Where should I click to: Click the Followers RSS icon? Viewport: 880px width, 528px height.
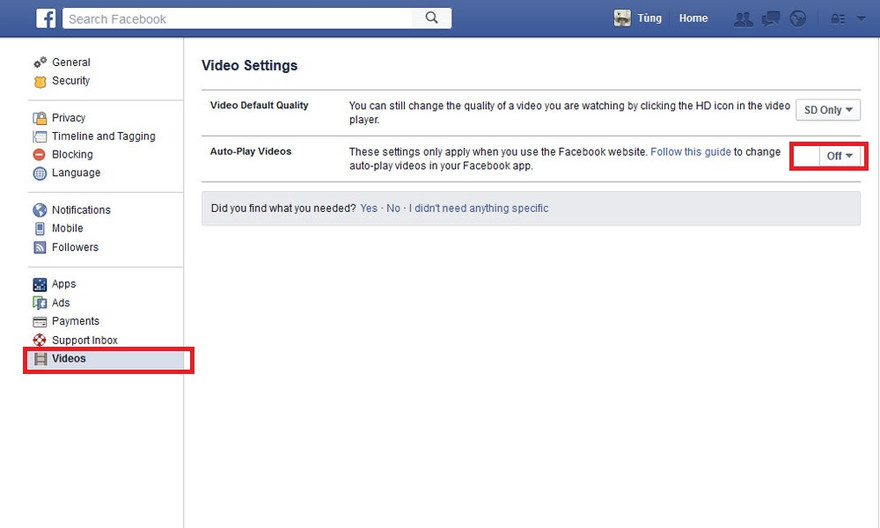pyautogui.click(x=40, y=247)
